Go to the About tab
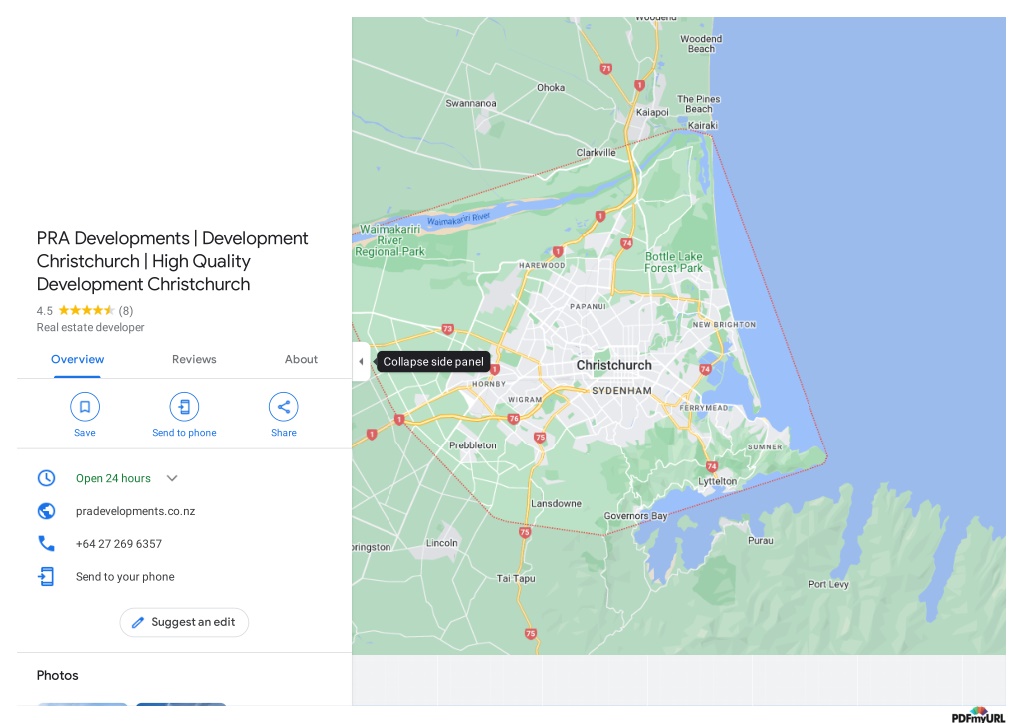1024x723 pixels. point(301,359)
